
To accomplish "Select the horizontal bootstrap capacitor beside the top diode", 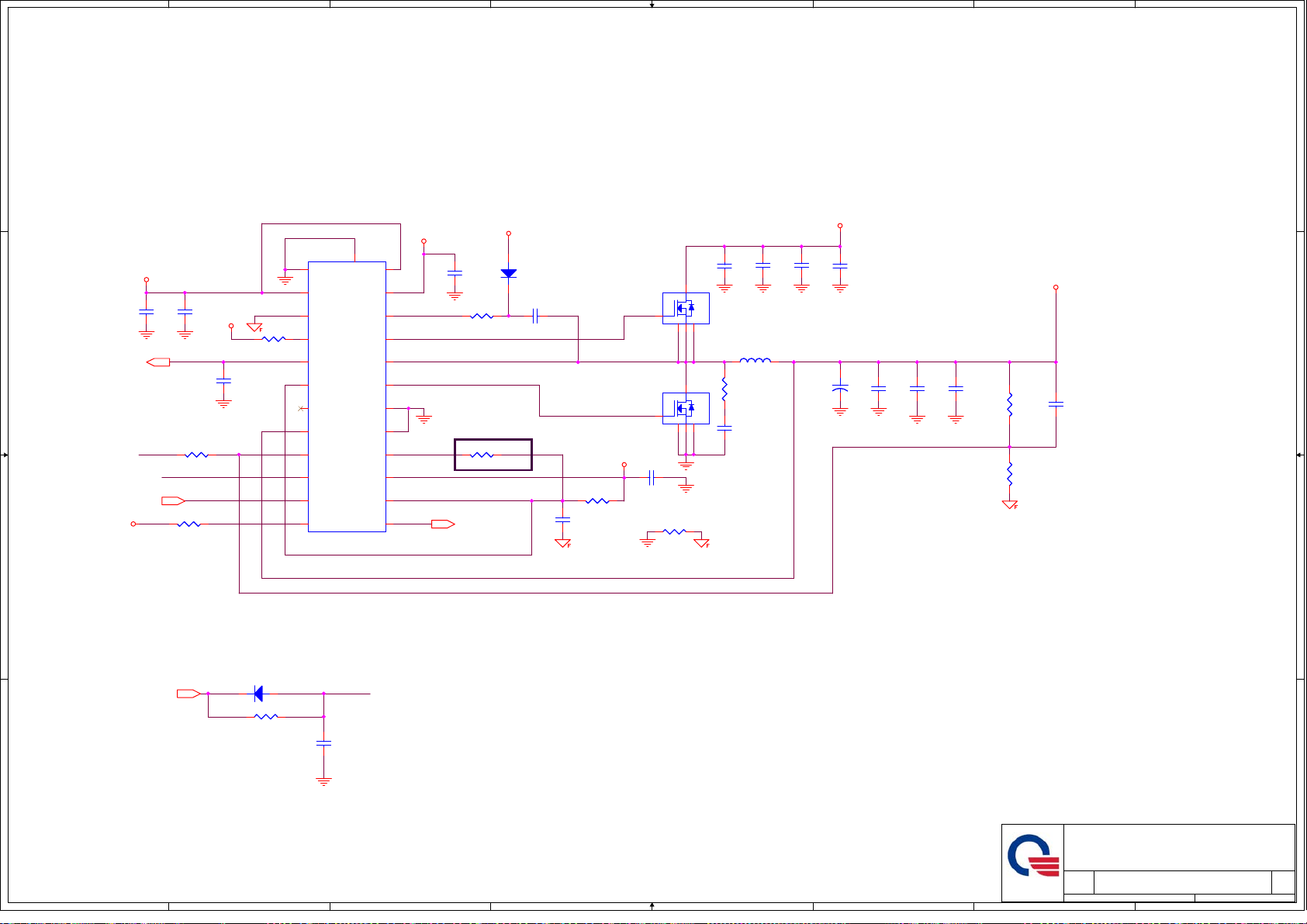I will click(x=536, y=316).
